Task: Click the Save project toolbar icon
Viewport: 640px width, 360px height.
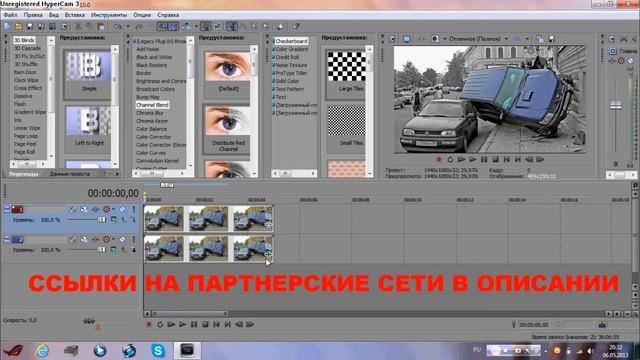Action: [30, 27]
